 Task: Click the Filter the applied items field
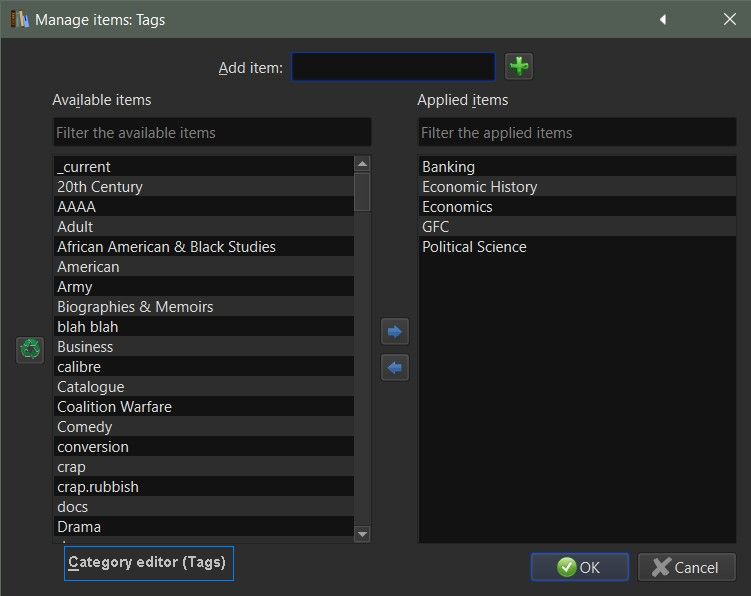pos(577,133)
